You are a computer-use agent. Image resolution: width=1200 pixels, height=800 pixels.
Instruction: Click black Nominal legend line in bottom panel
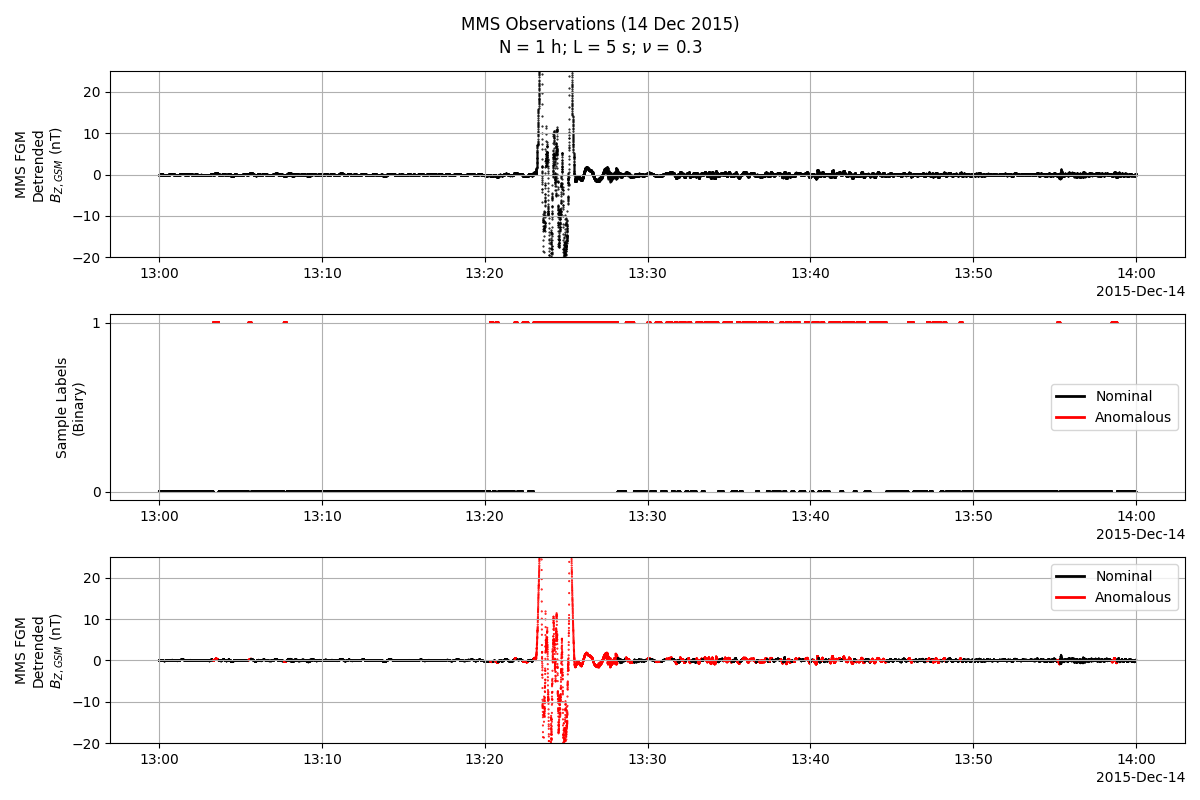[x=1072, y=576]
